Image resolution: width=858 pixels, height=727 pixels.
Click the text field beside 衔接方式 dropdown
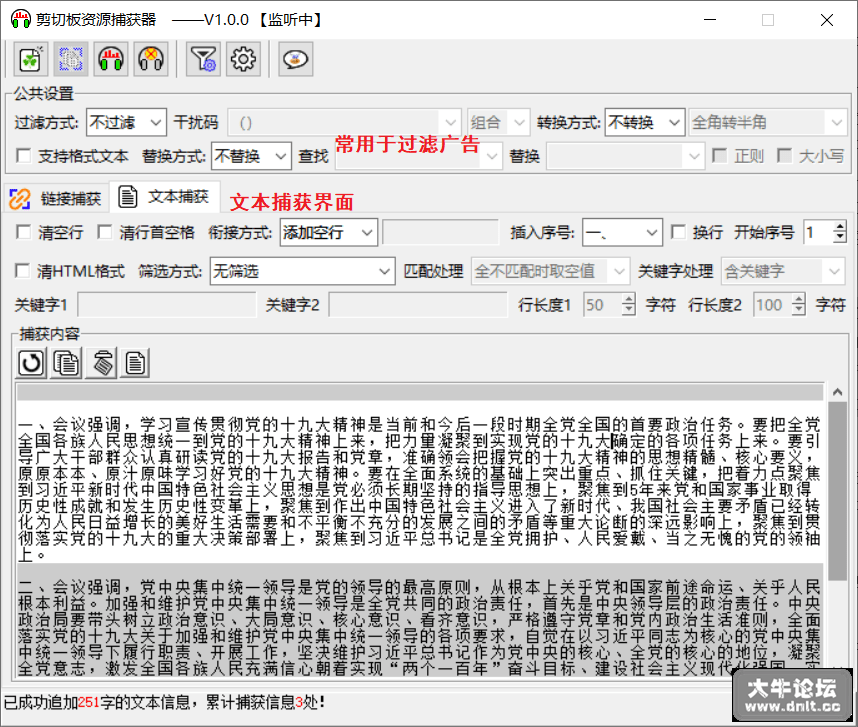pos(440,232)
